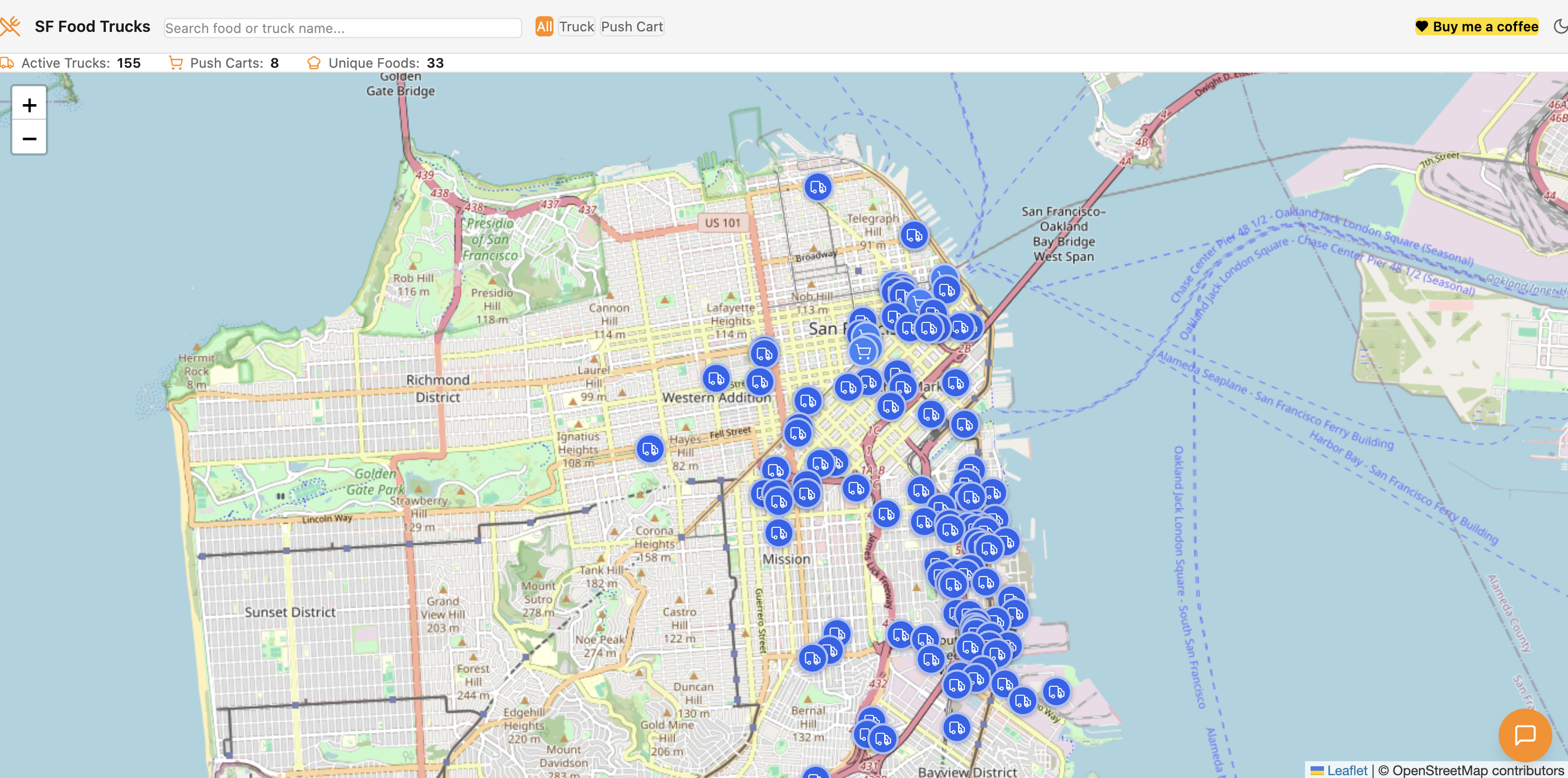Click the cart icon next to Push Carts stat
The width and height of the screenshot is (1568, 778).
coord(176,62)
